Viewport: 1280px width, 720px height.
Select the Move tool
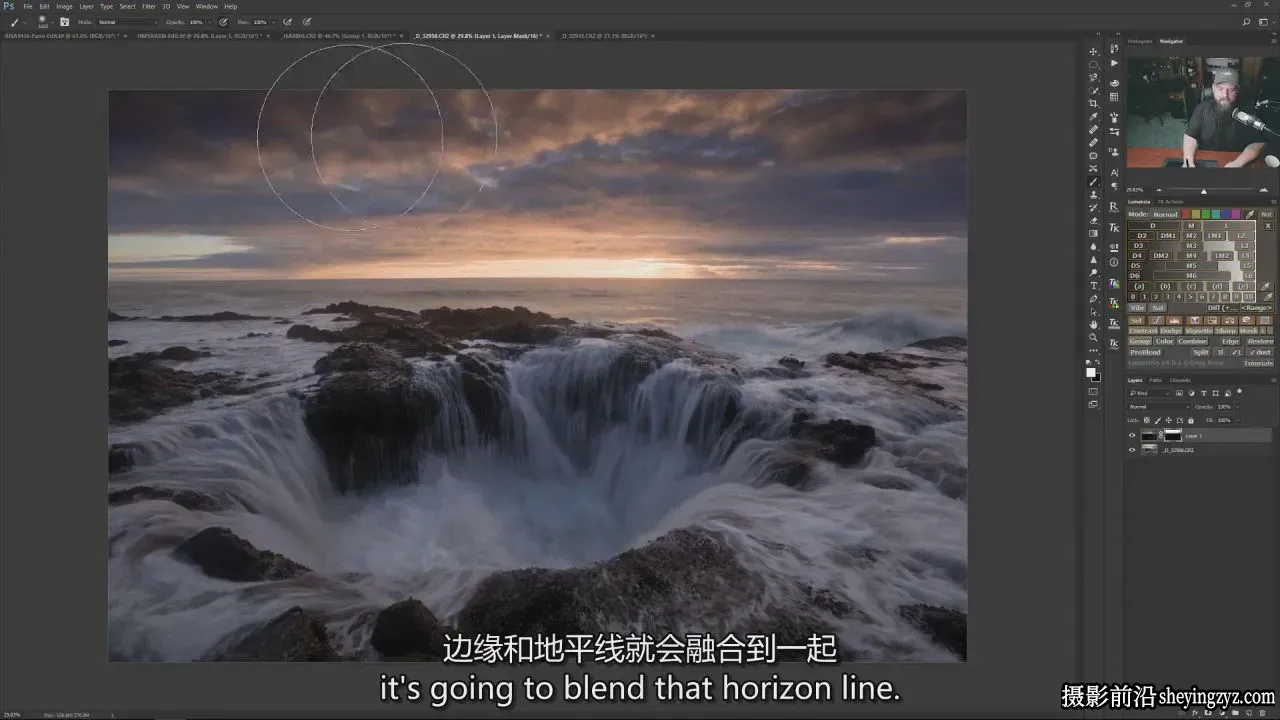(x=1094, y=51)
